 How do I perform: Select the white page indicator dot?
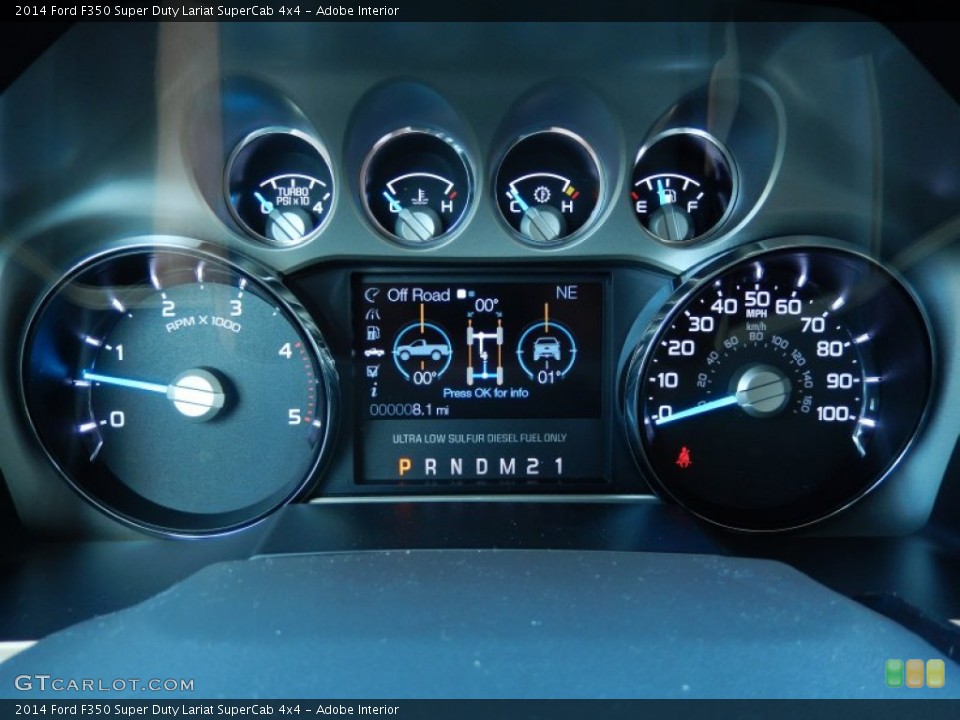[461, 294]
